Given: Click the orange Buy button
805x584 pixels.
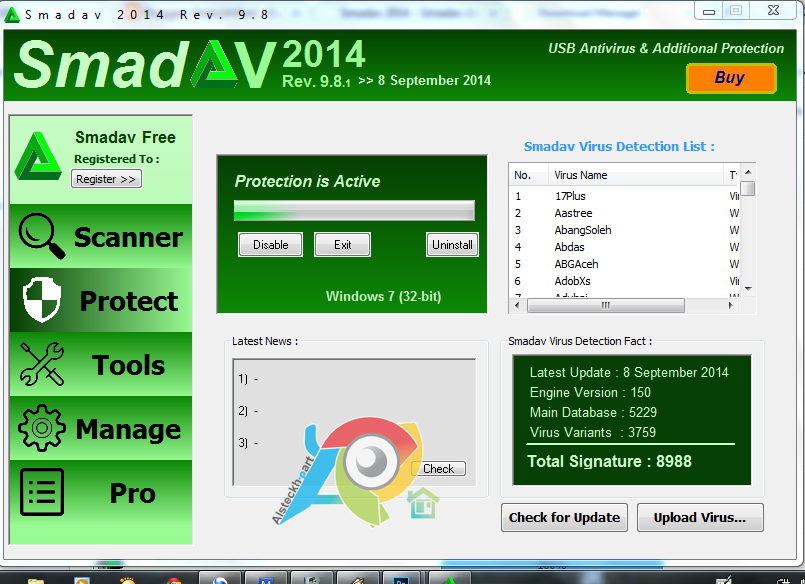Looking at the screenshot, I should (731, 78).
